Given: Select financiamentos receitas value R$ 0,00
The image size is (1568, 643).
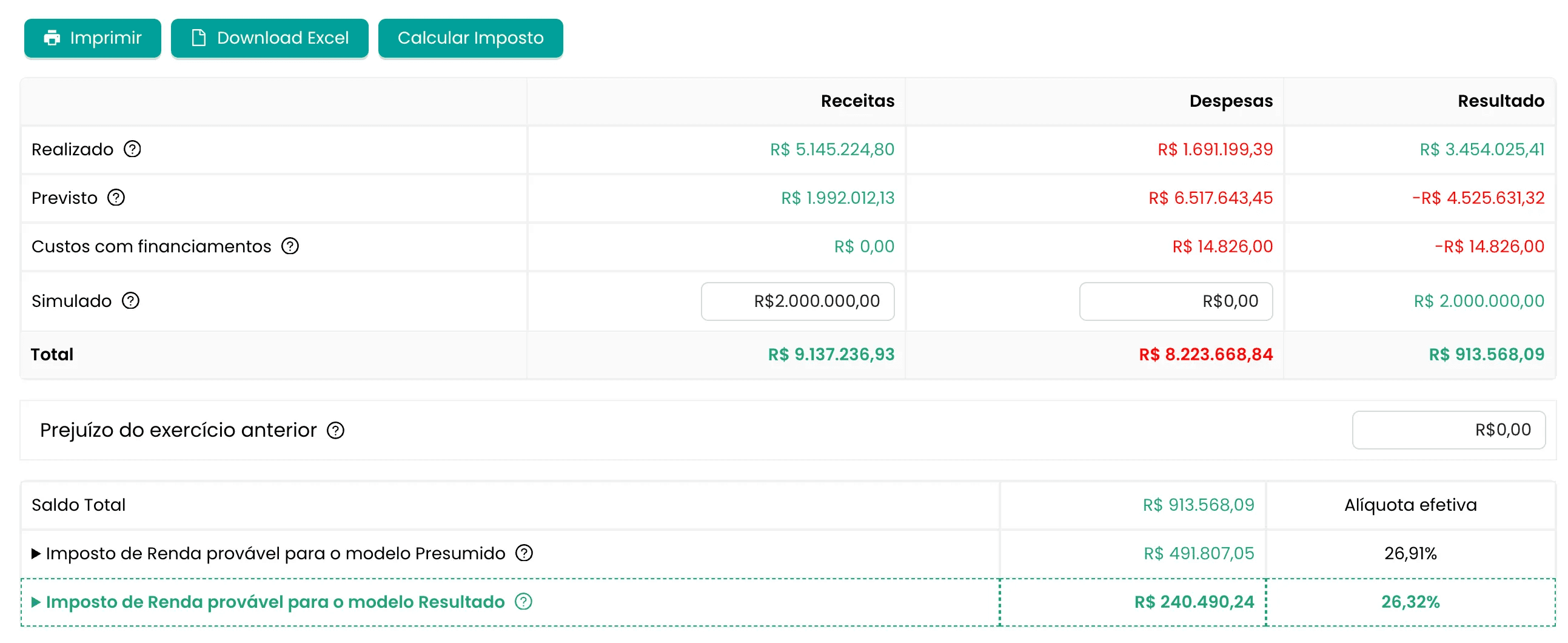Looking at the screenshot, I should point(865,246).
